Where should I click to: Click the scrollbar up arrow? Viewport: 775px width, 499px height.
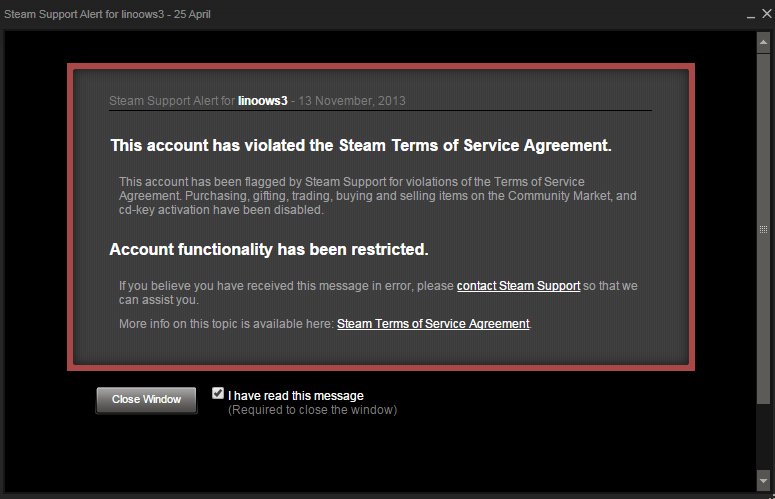763,42
